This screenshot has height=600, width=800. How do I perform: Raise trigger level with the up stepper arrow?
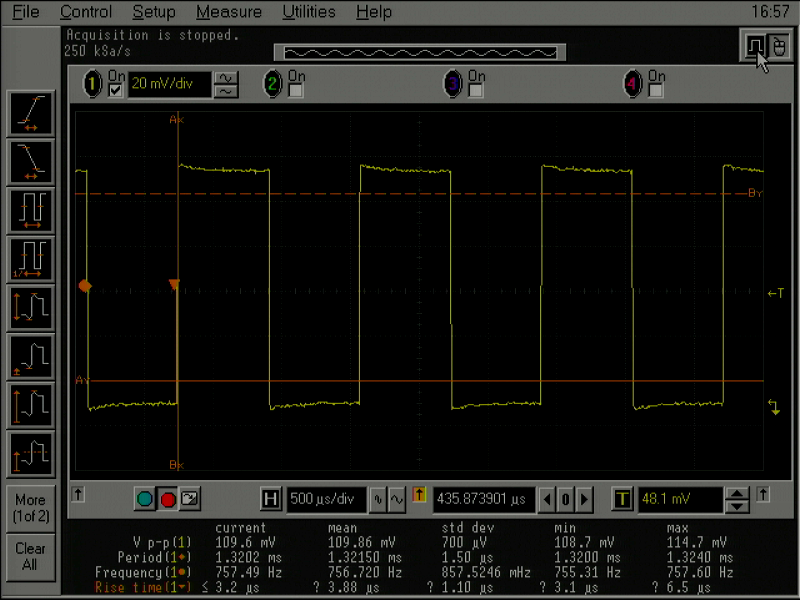(x=736, y=492)
